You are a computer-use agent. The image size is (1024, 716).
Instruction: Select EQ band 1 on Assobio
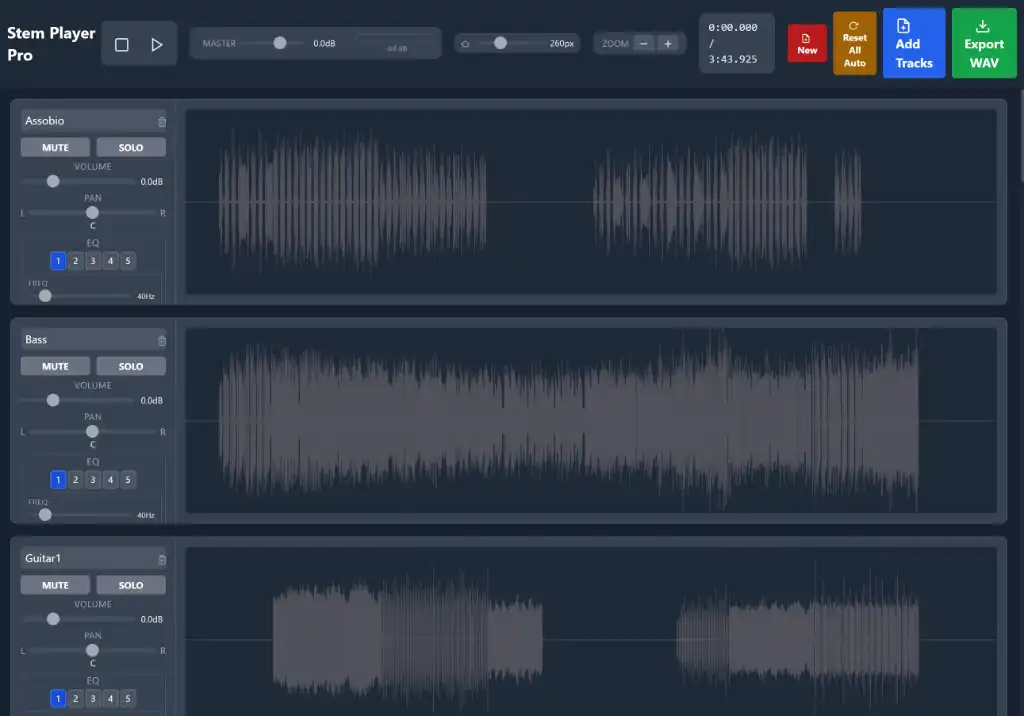[58, 261]
